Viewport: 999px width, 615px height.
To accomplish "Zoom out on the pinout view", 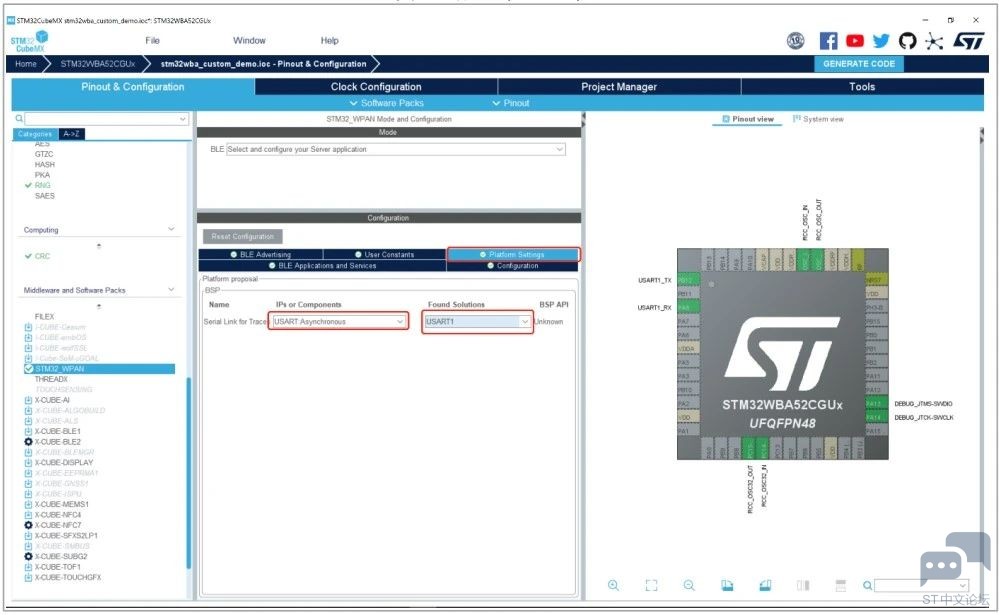I will 689,585.
